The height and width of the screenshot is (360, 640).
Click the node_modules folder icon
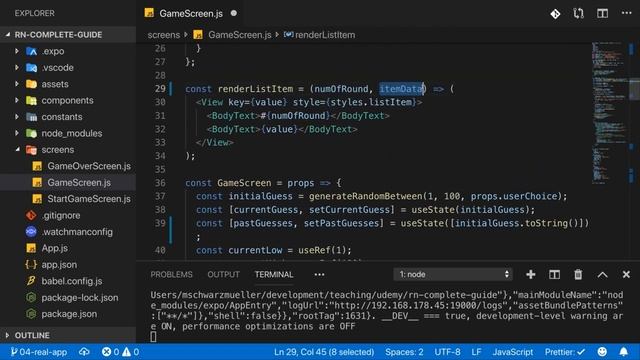click(31, 133)
